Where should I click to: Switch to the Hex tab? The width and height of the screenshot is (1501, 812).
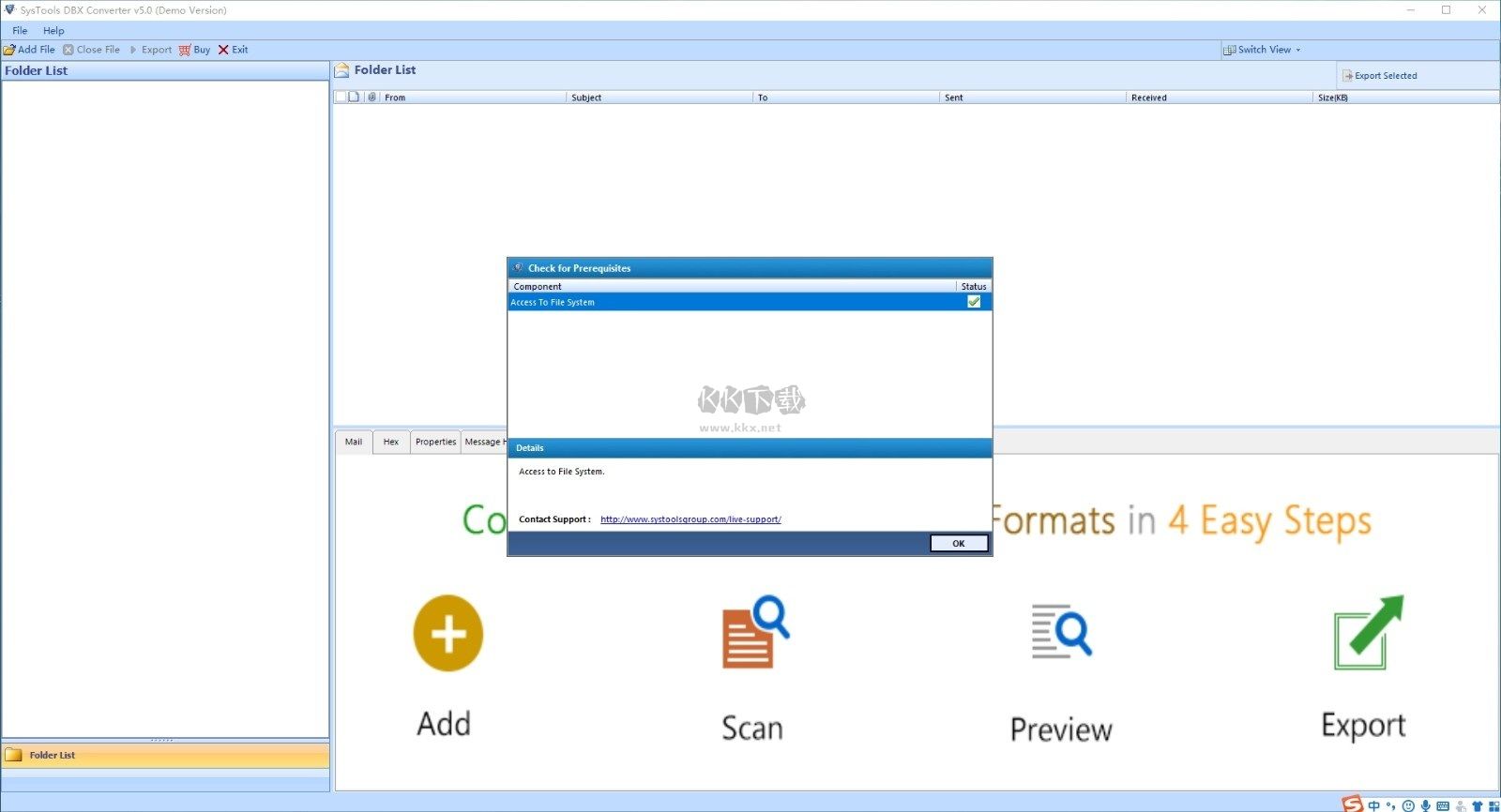click(391, 442)
